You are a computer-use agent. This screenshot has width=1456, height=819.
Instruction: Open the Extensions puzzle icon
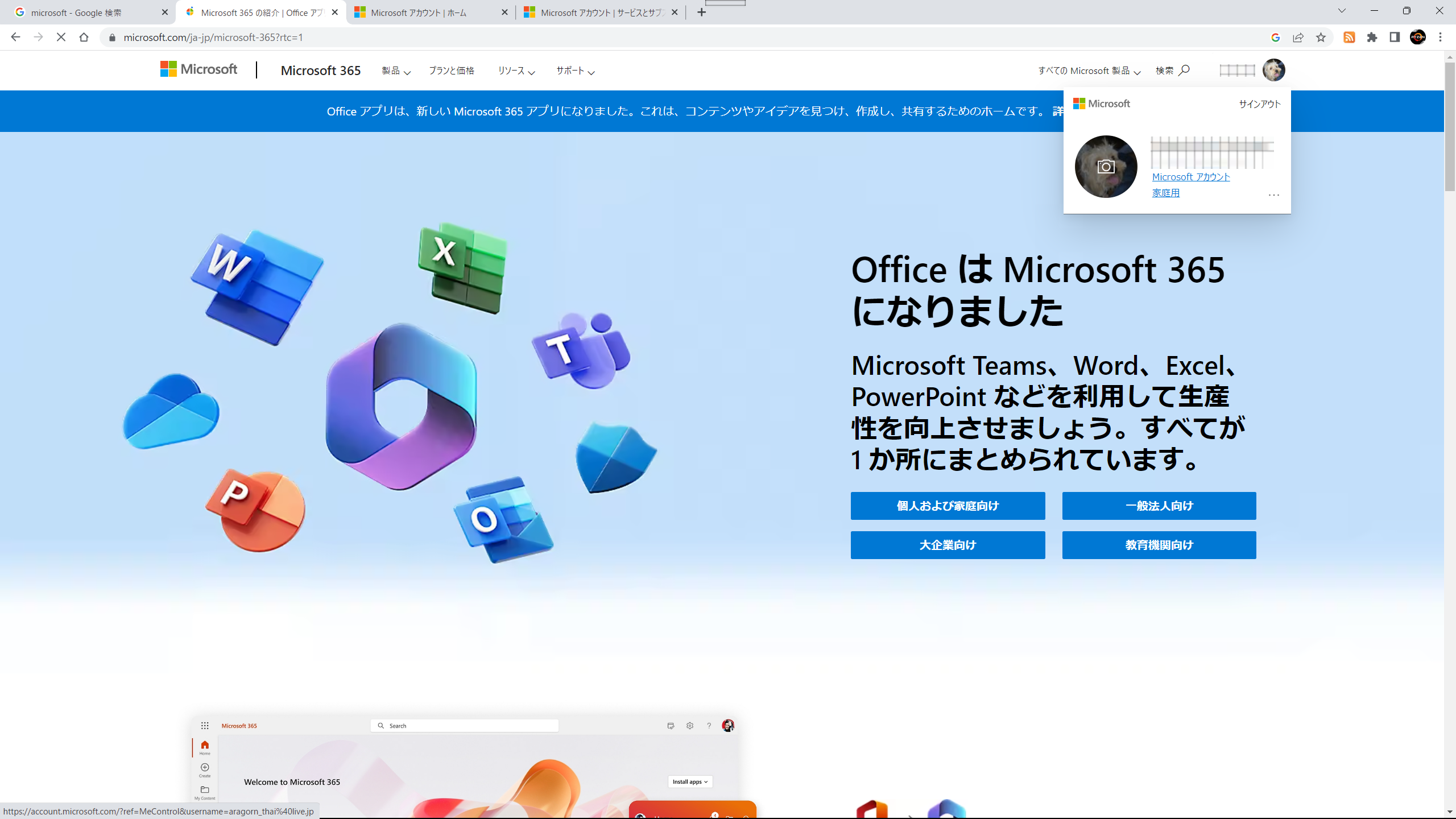click(1372, 38)
